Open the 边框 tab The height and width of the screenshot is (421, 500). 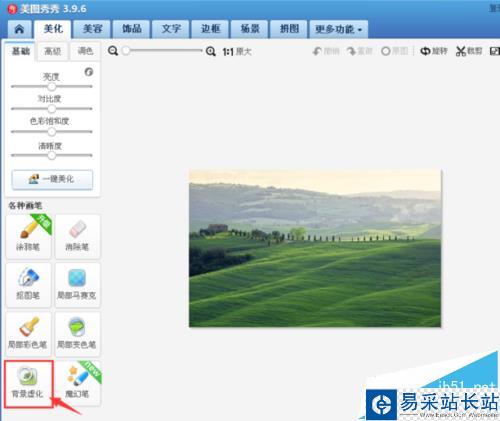point(210,29)
